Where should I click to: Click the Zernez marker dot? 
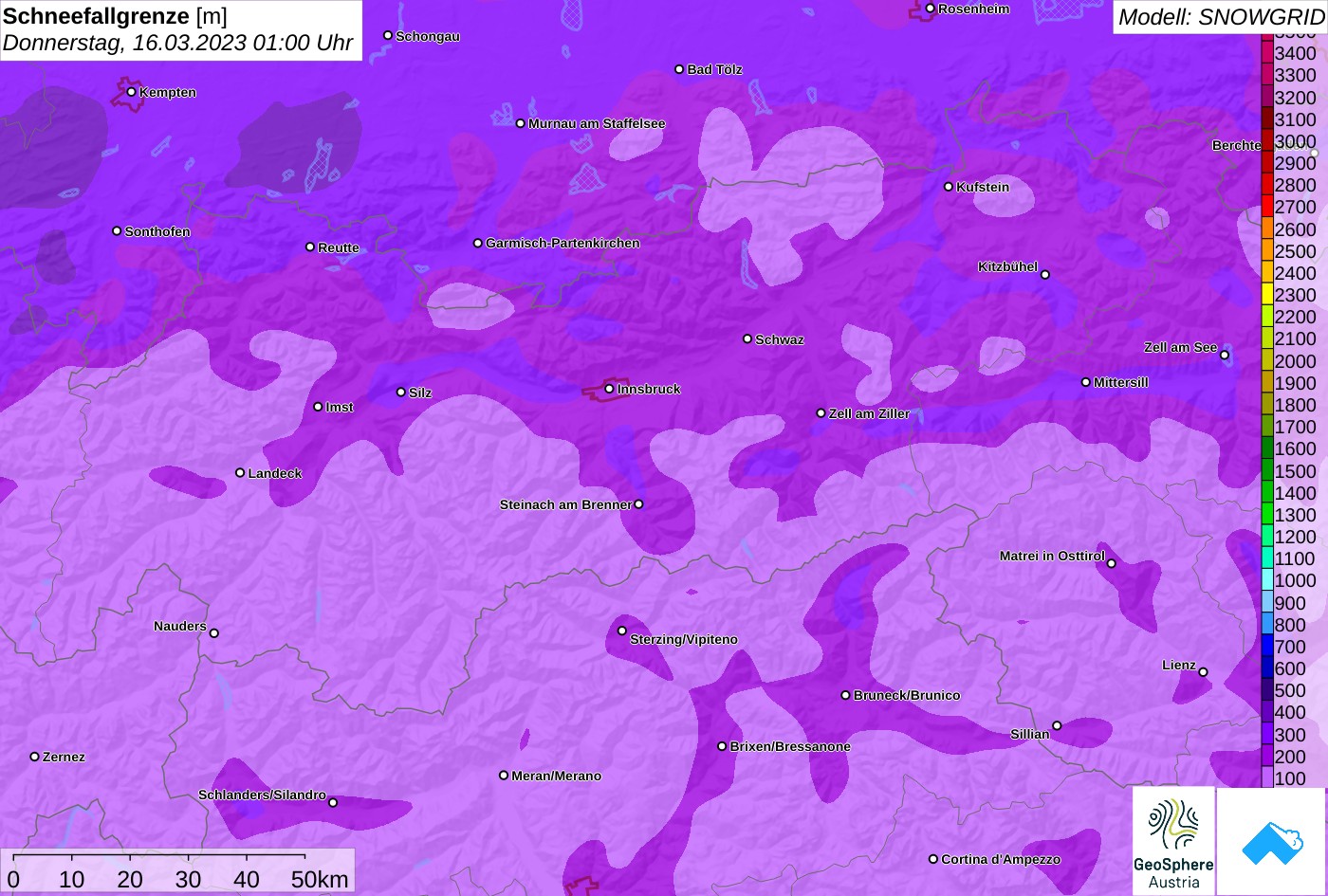click(35, 757)
